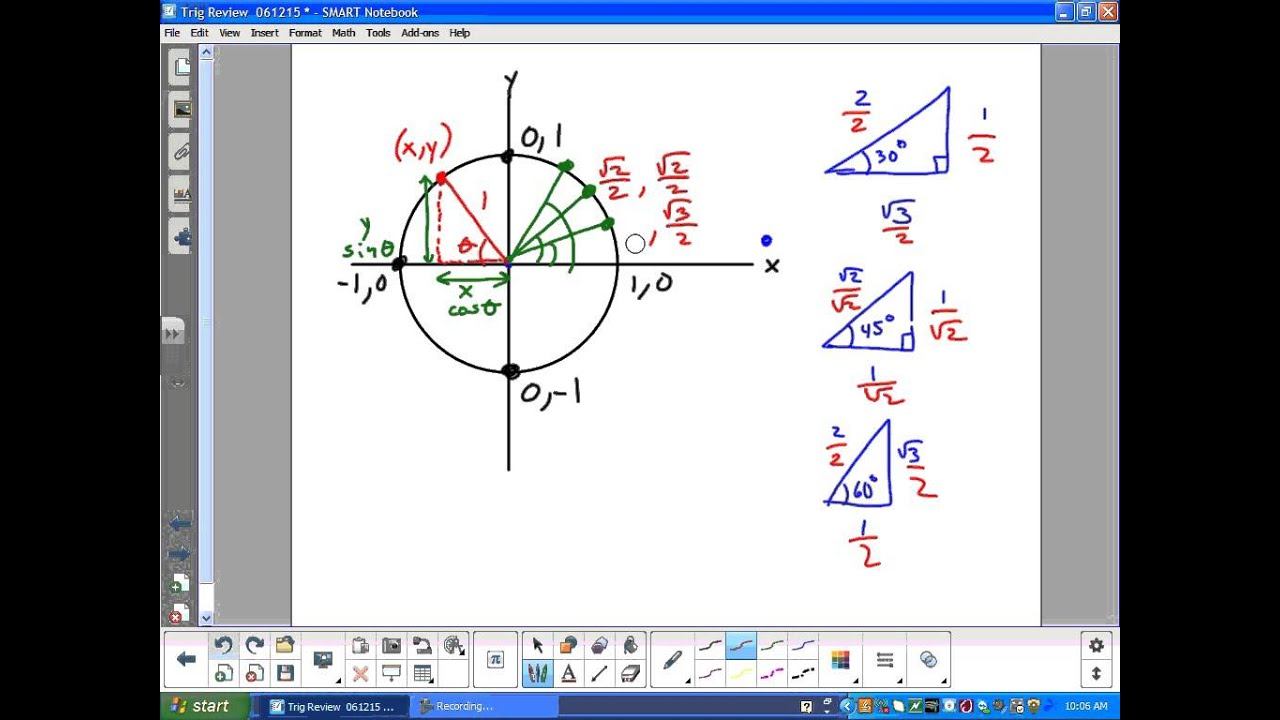1280x720 pixels.
Task: Delete a page from the sidebar
Action: coord(180,612)
